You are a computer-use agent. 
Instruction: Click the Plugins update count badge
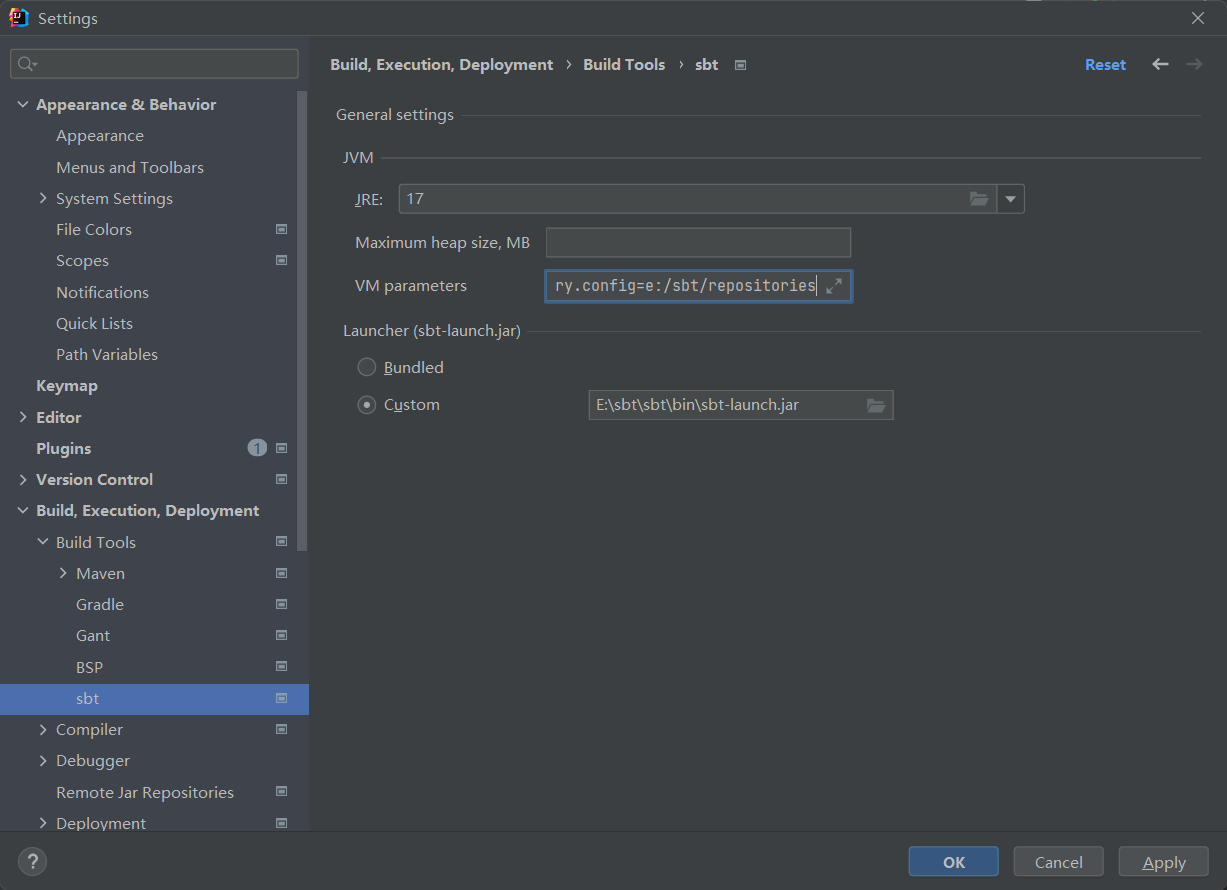pos(257,448)
